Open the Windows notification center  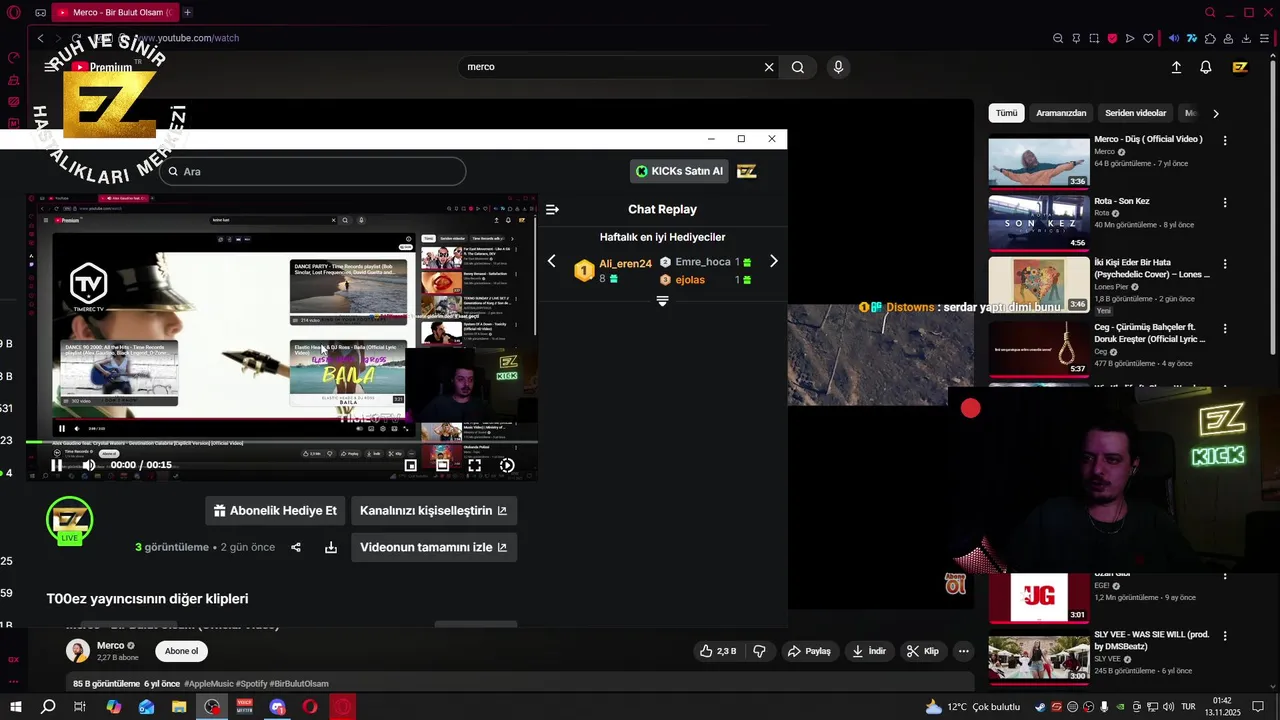coord(1260,707)
